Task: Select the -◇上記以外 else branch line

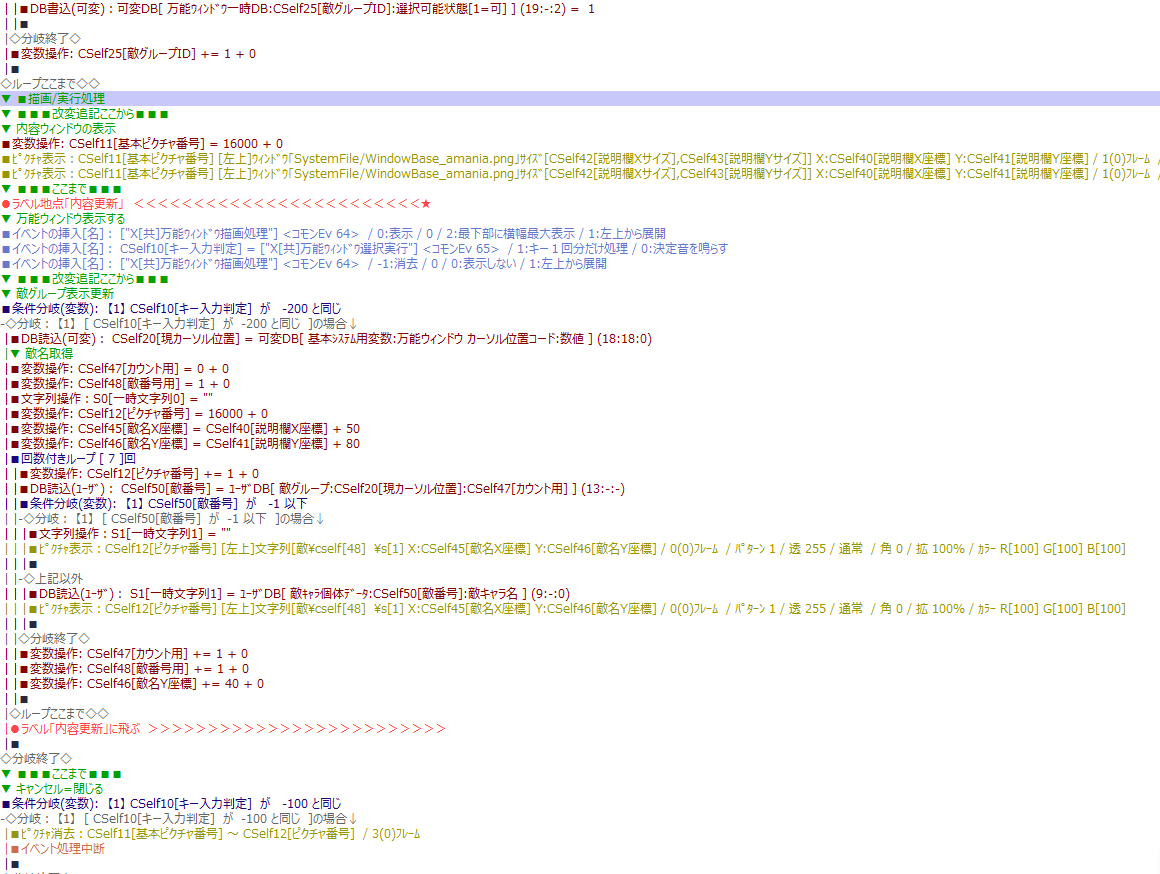Action: [x=51, y=579]
